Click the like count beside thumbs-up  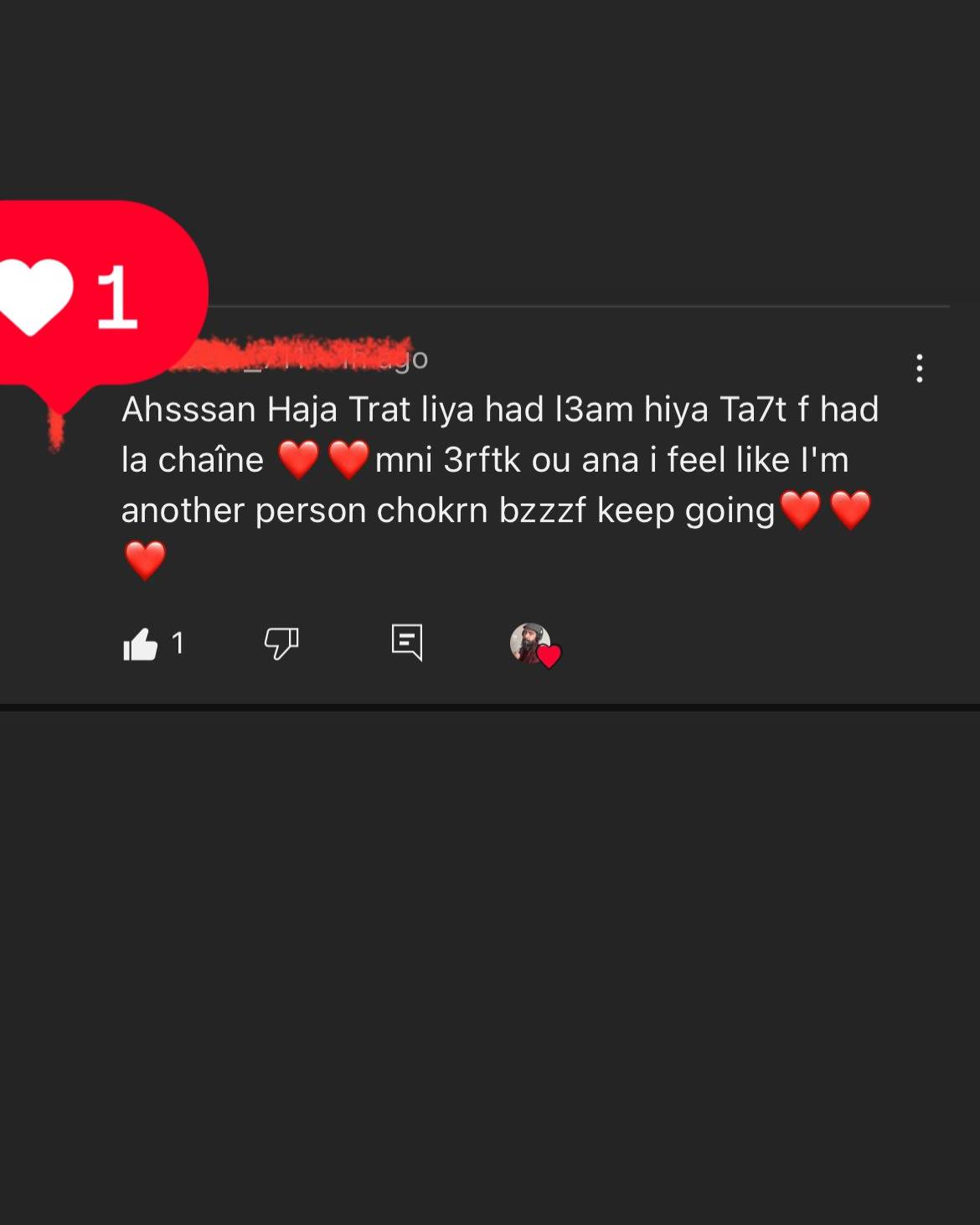178,643
